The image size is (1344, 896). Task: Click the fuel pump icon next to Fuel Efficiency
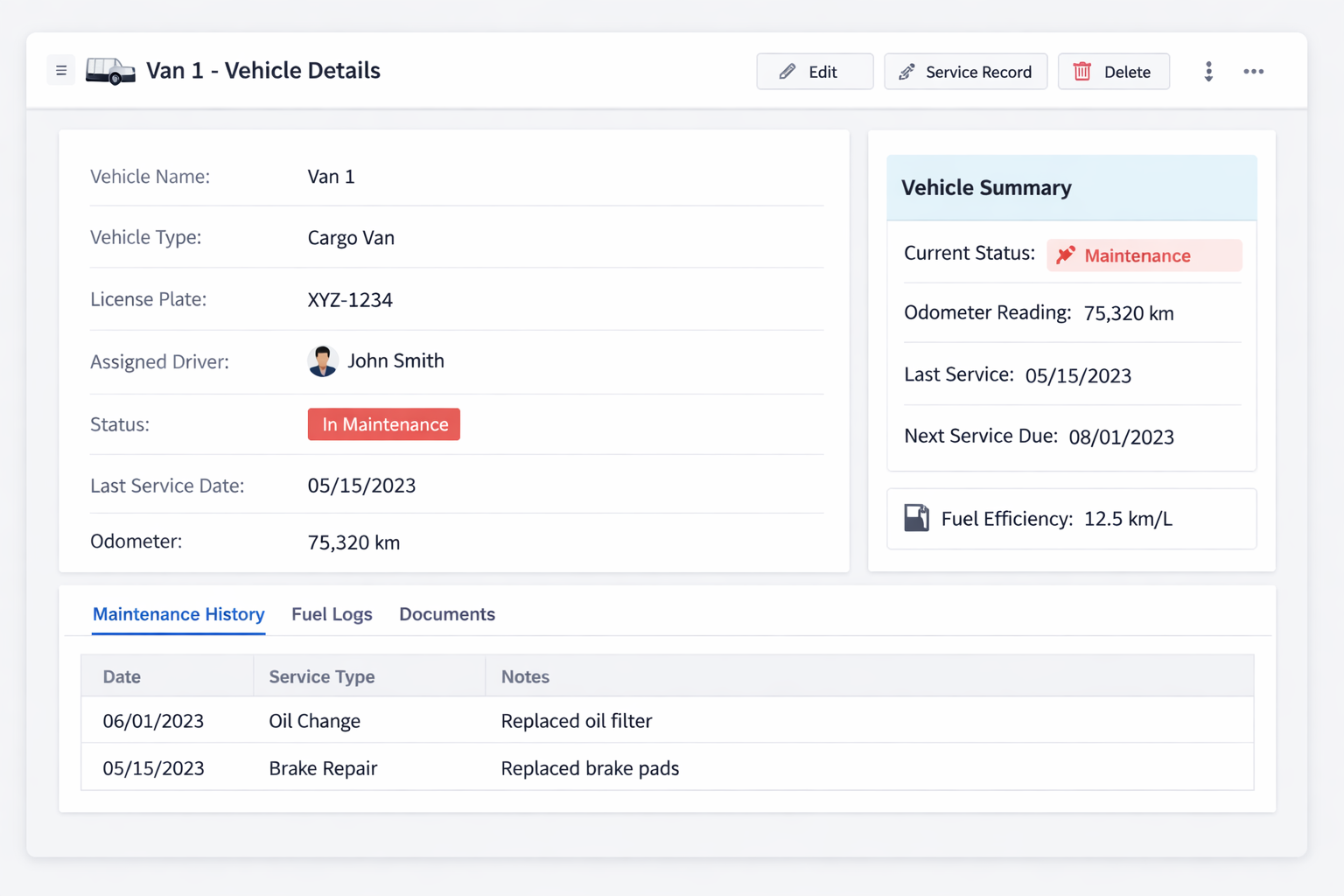[916, 518]
